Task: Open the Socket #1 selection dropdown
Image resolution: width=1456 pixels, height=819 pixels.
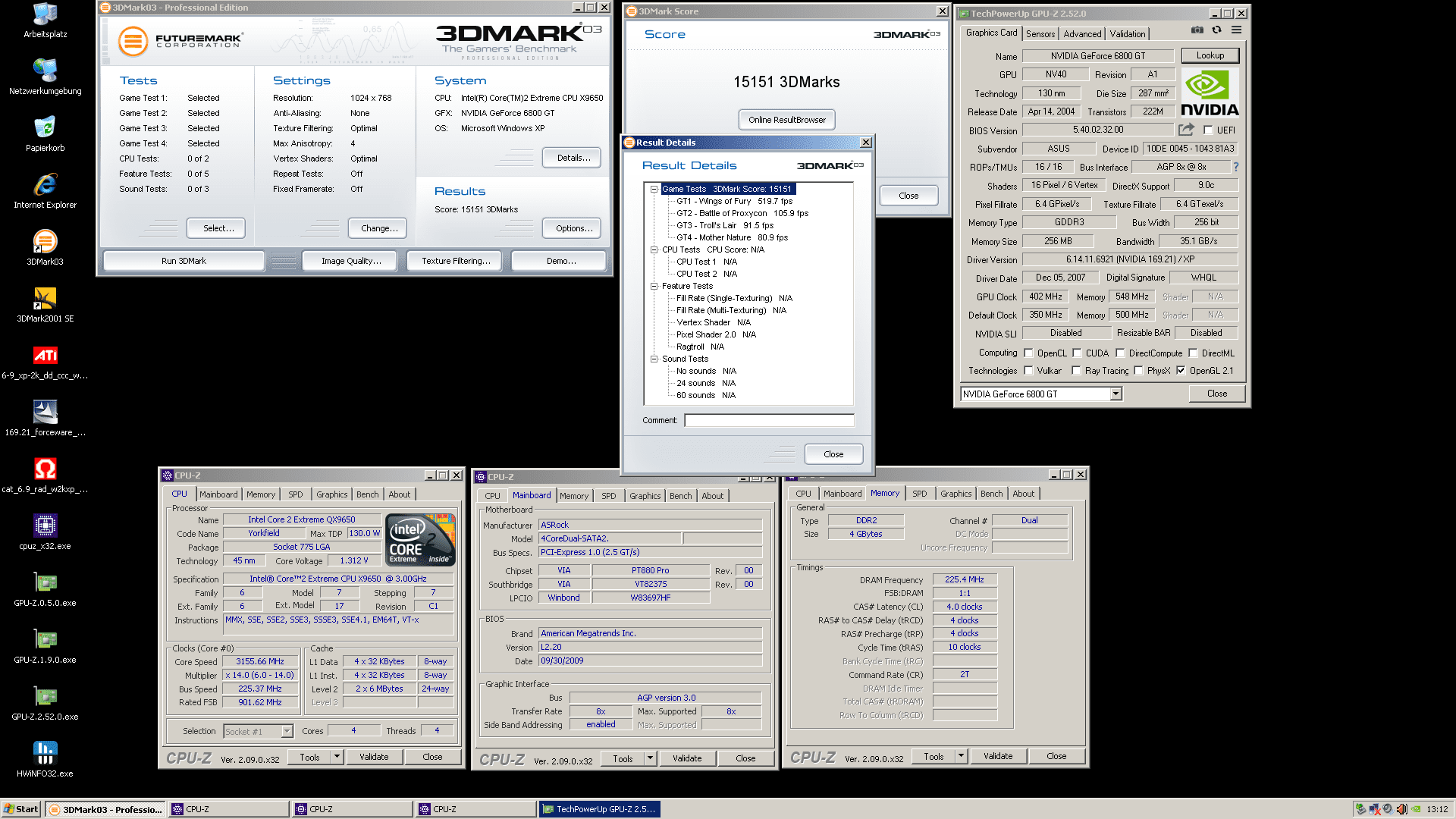Action: click(287, 731)
